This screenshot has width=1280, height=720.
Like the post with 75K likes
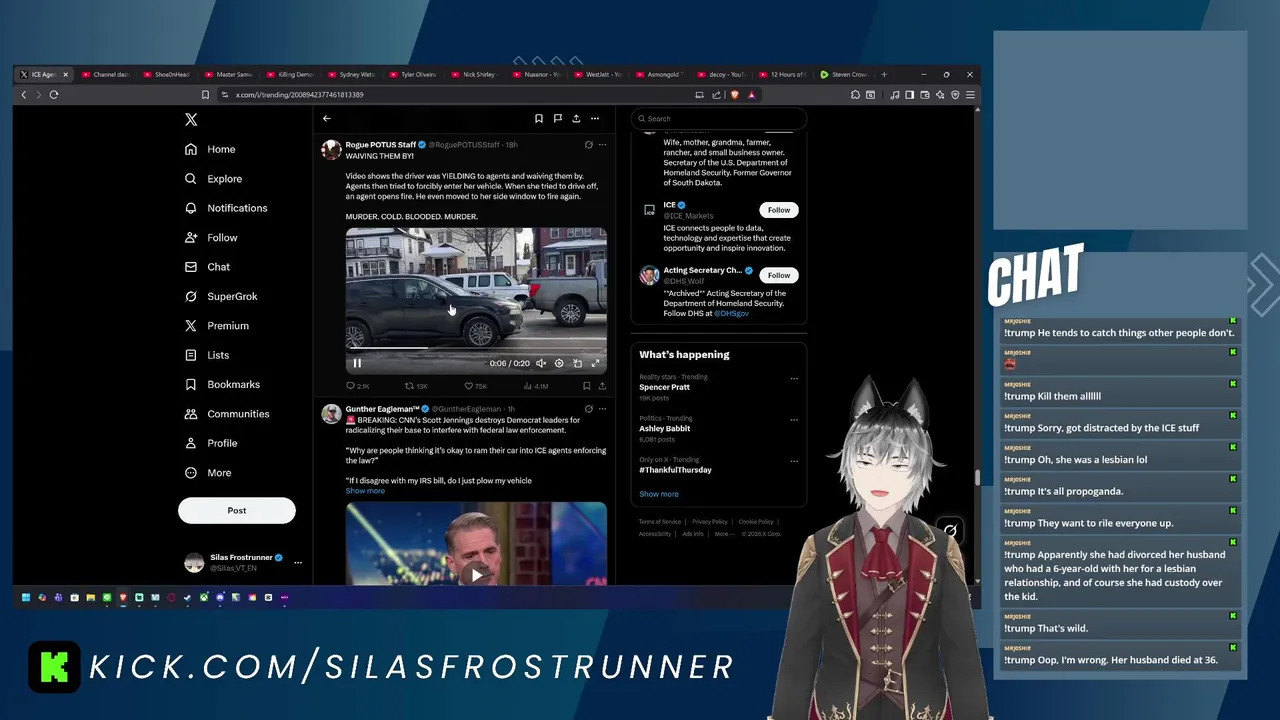pyautogui.click(x=476, y=386)
